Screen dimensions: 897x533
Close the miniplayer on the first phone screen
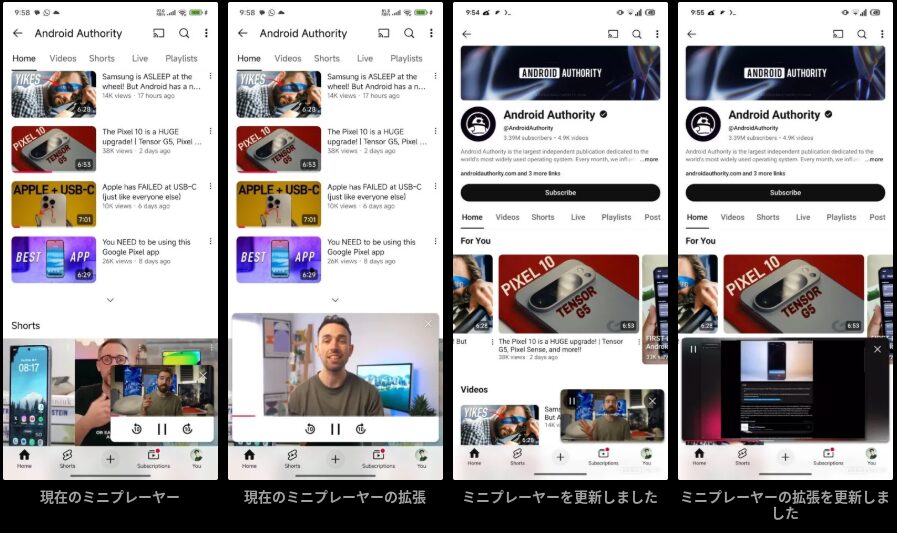(204, 376)
